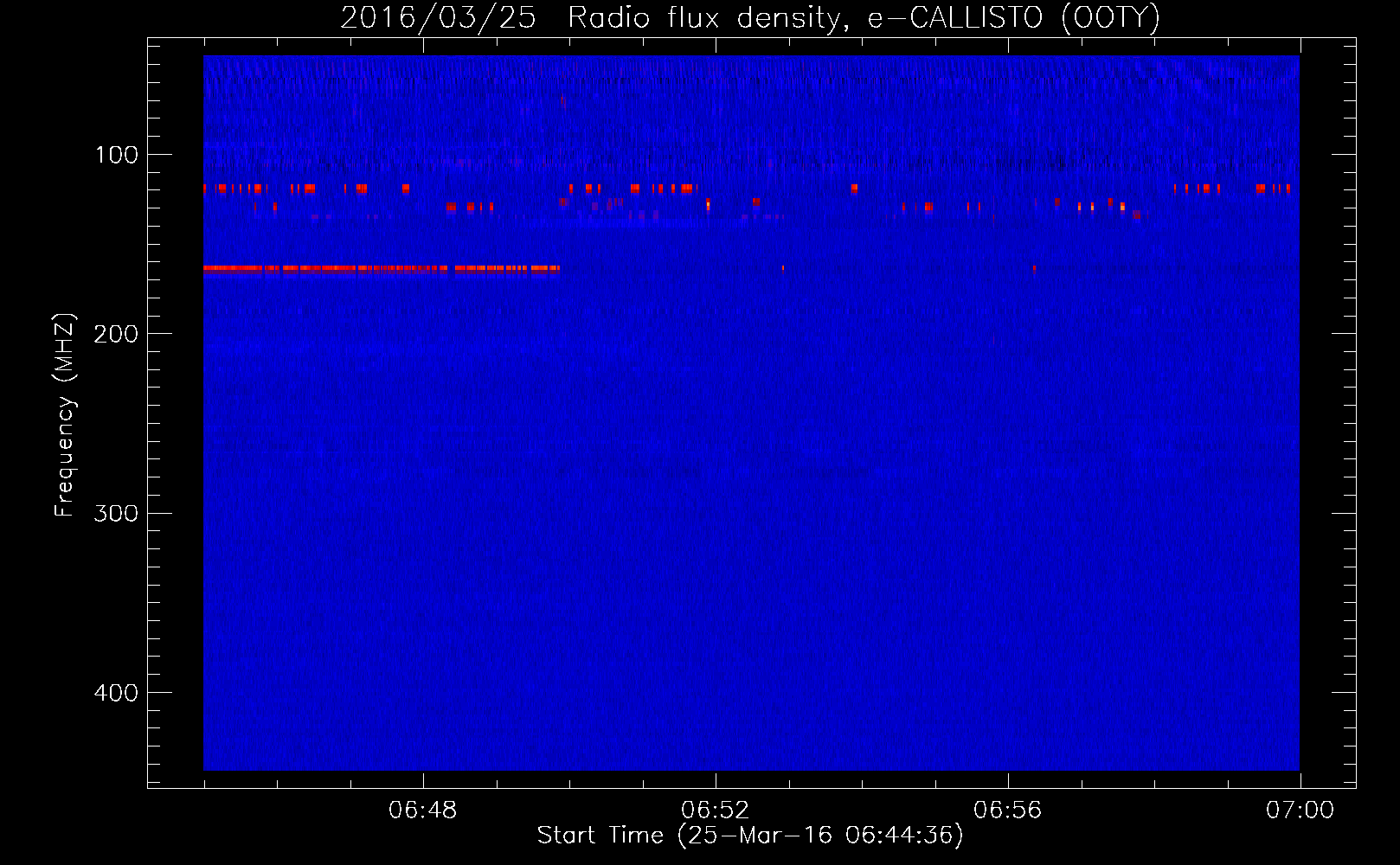Click the long red interference line near 165 MHz

[x=382, y=268]
